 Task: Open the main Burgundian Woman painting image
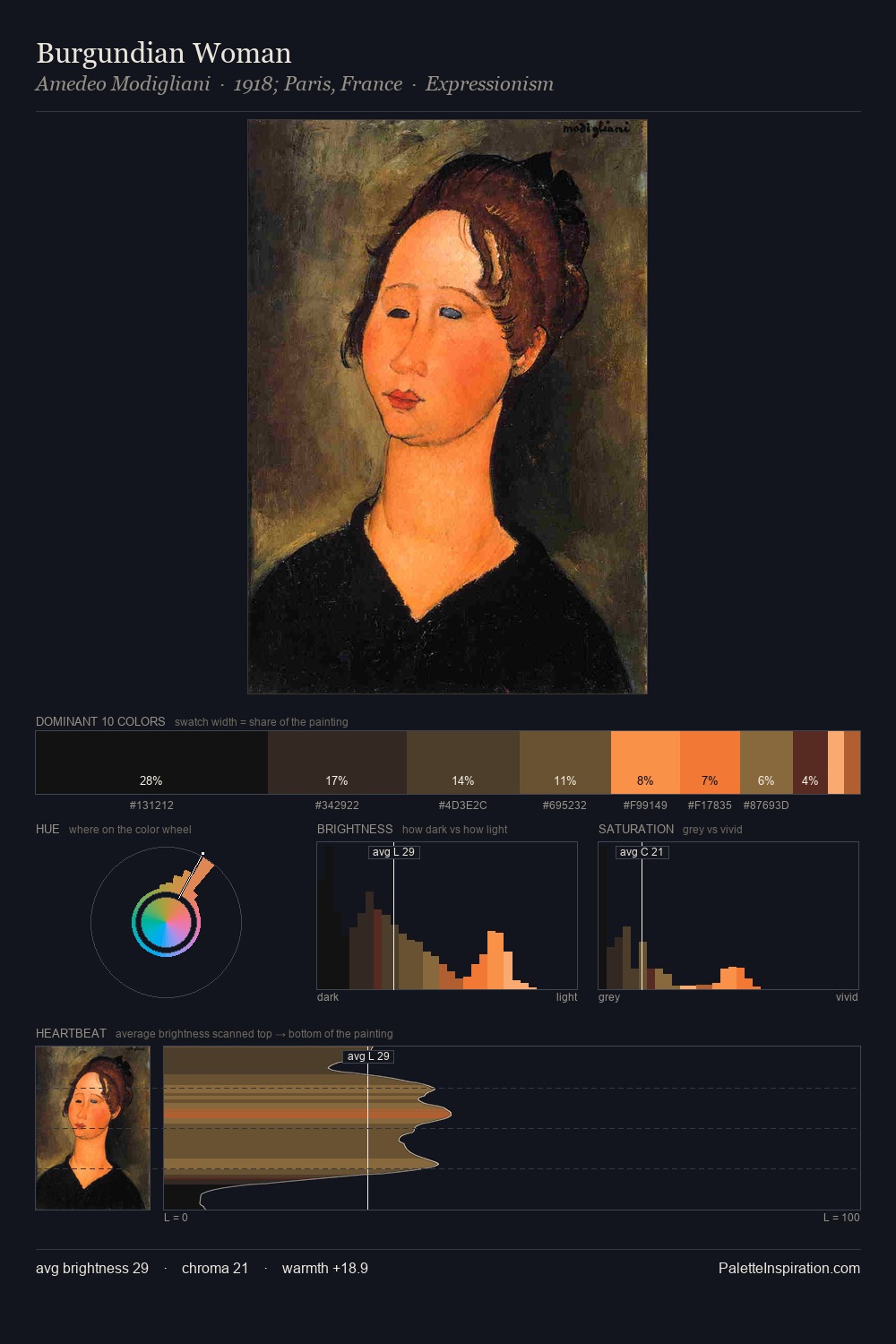(447, 407)
